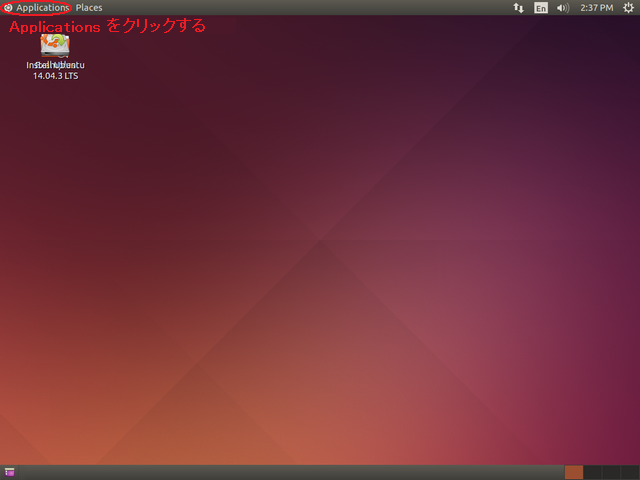Open the Applications menu
This screenshot has width=640, height=480.
[x=36, y=8]
